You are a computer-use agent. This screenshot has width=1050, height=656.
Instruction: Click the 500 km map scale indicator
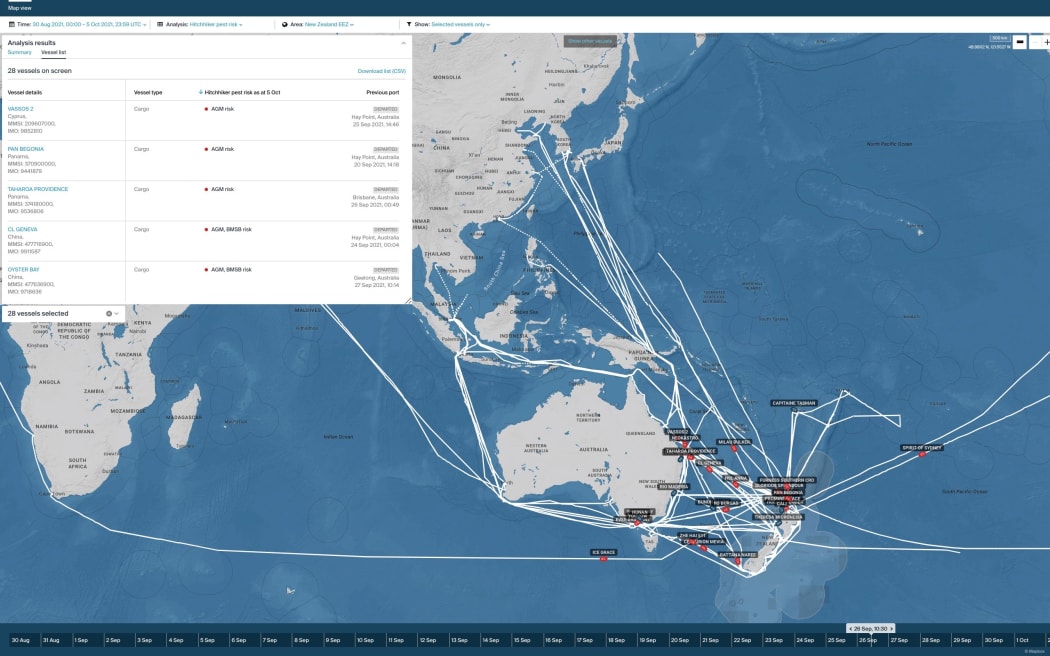1000,39
